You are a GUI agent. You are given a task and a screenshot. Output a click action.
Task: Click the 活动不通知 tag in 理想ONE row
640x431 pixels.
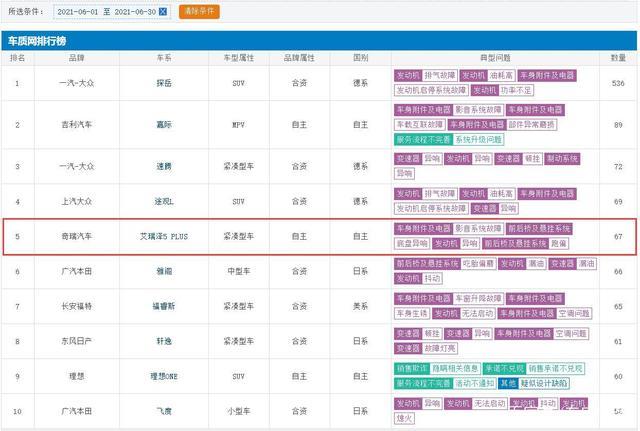(474, 384)
